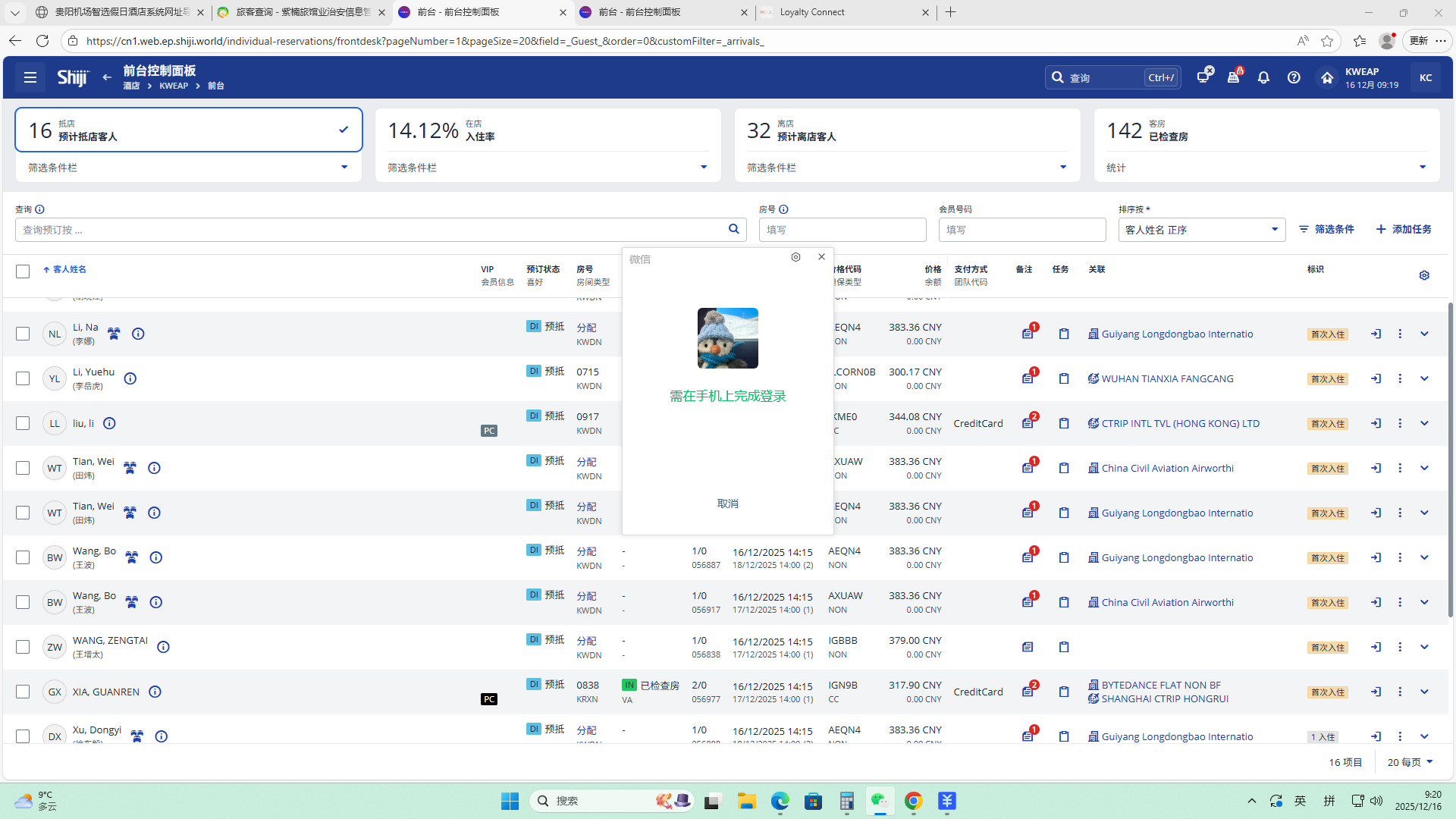
Task: Click 取消 in the WeChat login popup
Action: 727,504
